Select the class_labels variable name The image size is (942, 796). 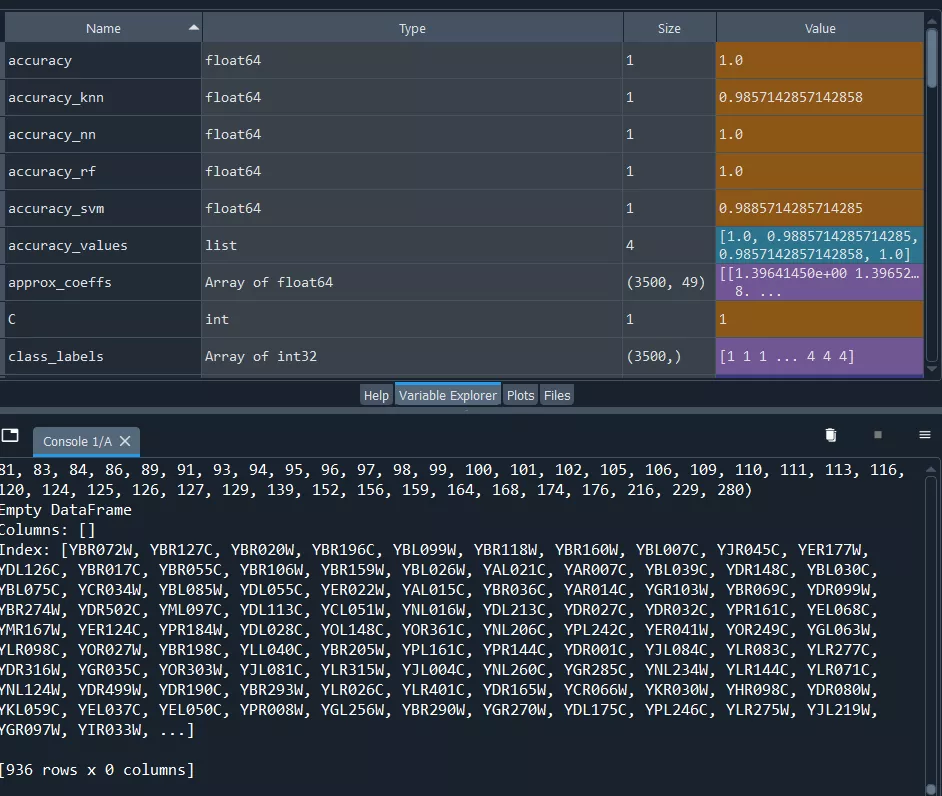(56, 356)
